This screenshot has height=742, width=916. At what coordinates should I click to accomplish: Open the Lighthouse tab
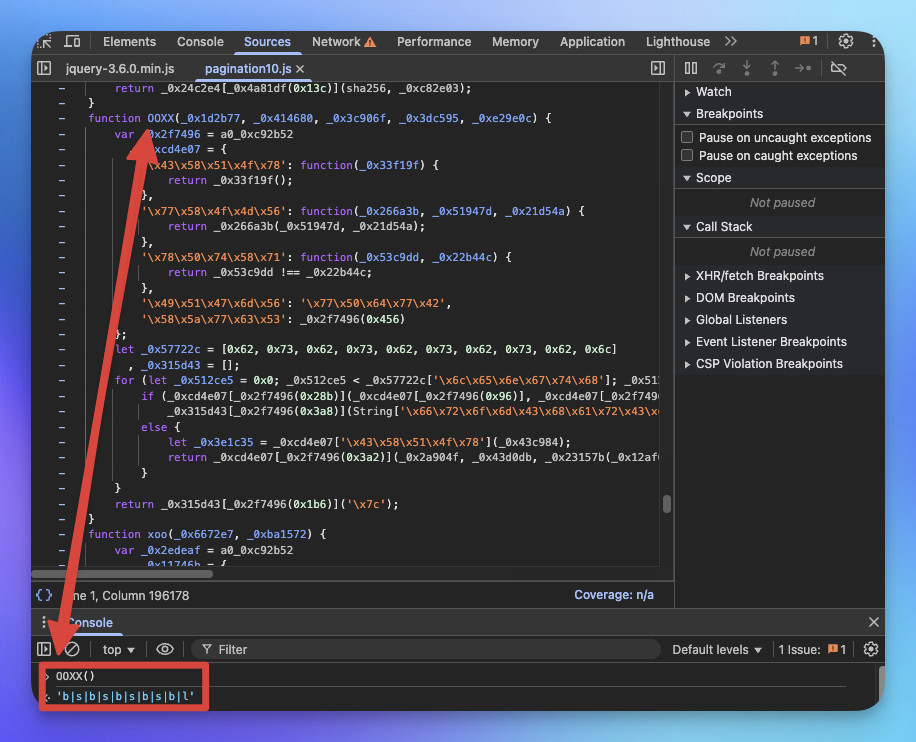pos(678,41)
